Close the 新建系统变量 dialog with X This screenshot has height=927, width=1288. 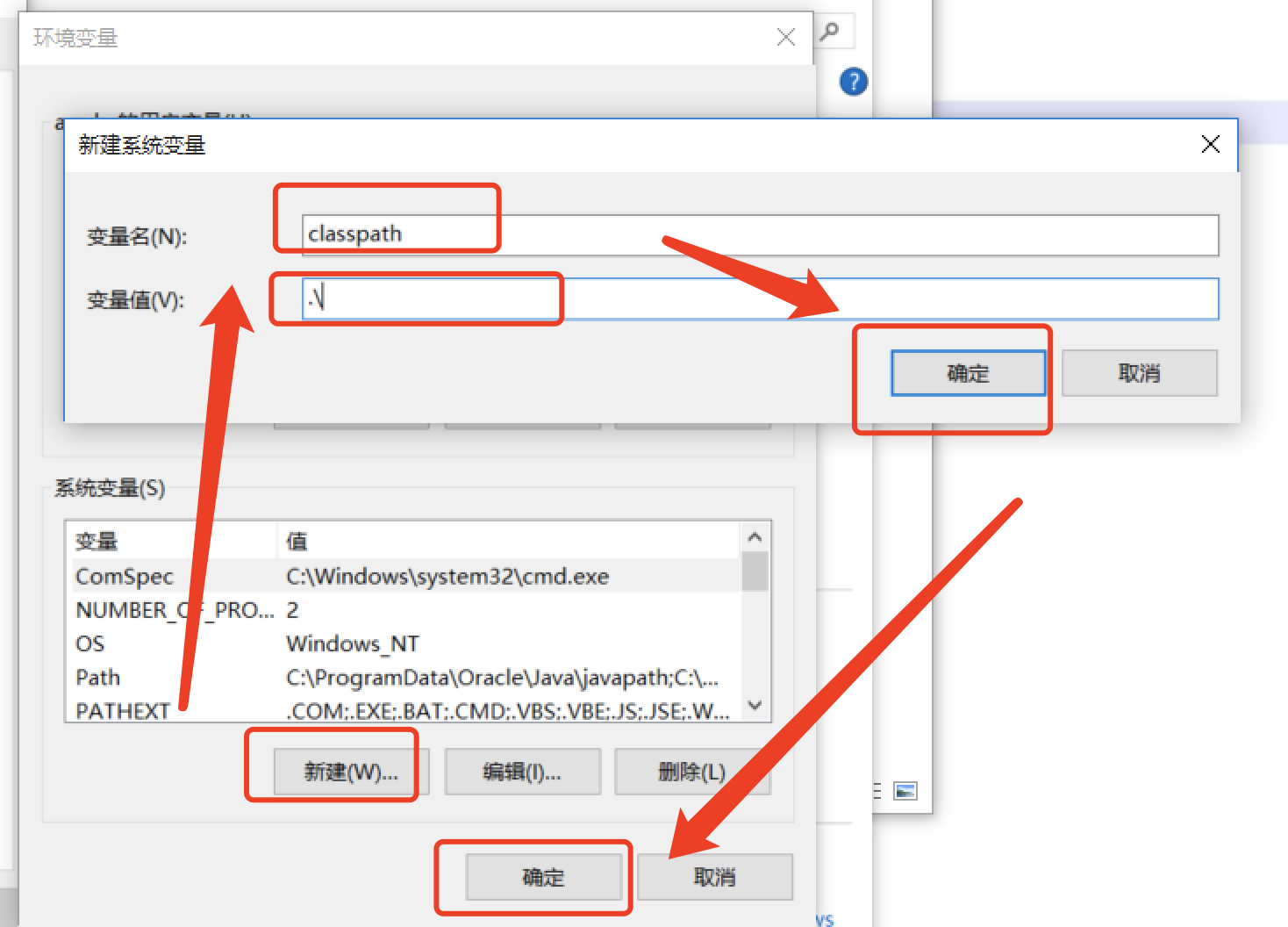(1210, 145)
